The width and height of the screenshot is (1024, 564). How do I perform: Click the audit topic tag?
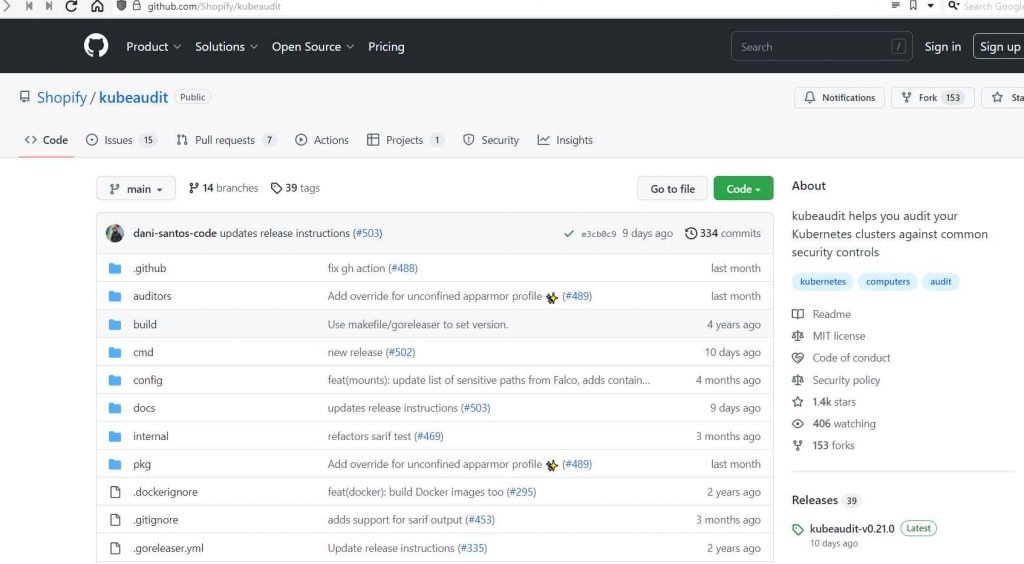[x=940, y=281]
